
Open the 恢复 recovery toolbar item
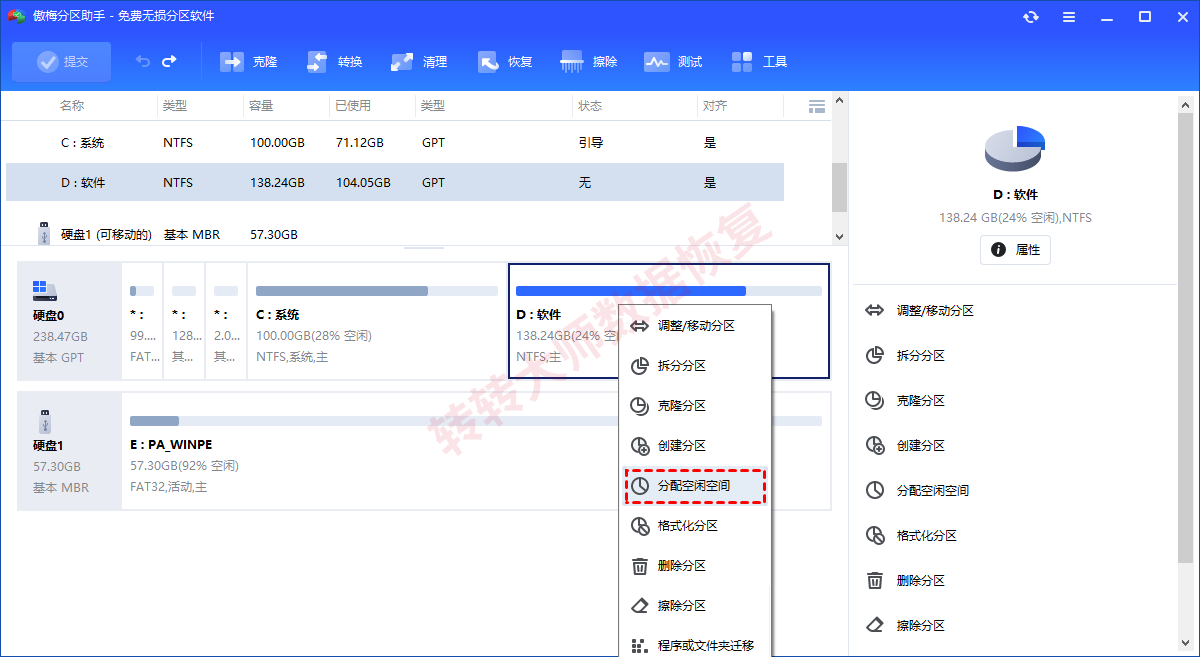(504, 62)
